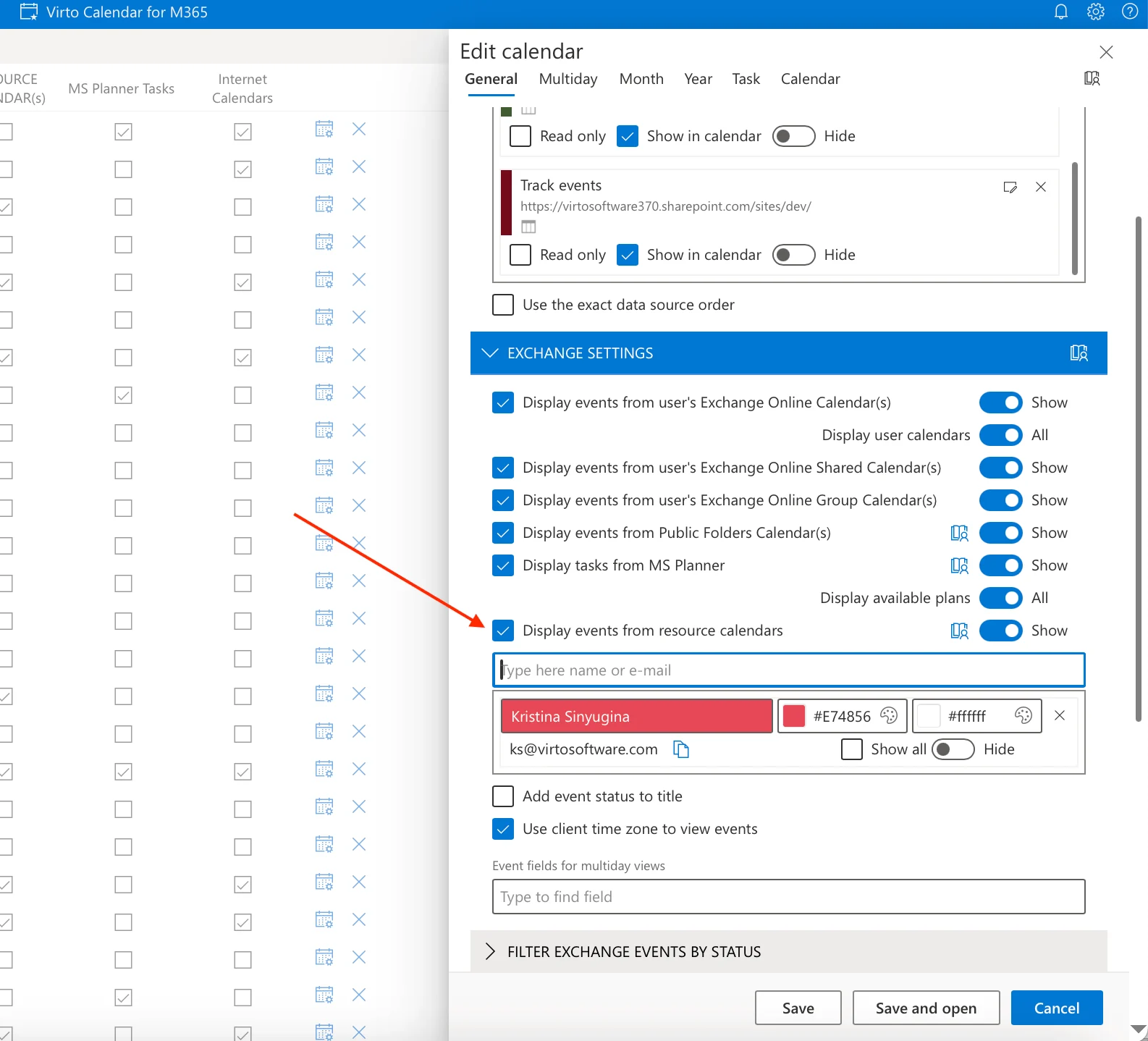Image resolution: width=1148 pixels, height=1041 pixels.
Task: Delete the first calendar row with X
Action: (359, 129)
